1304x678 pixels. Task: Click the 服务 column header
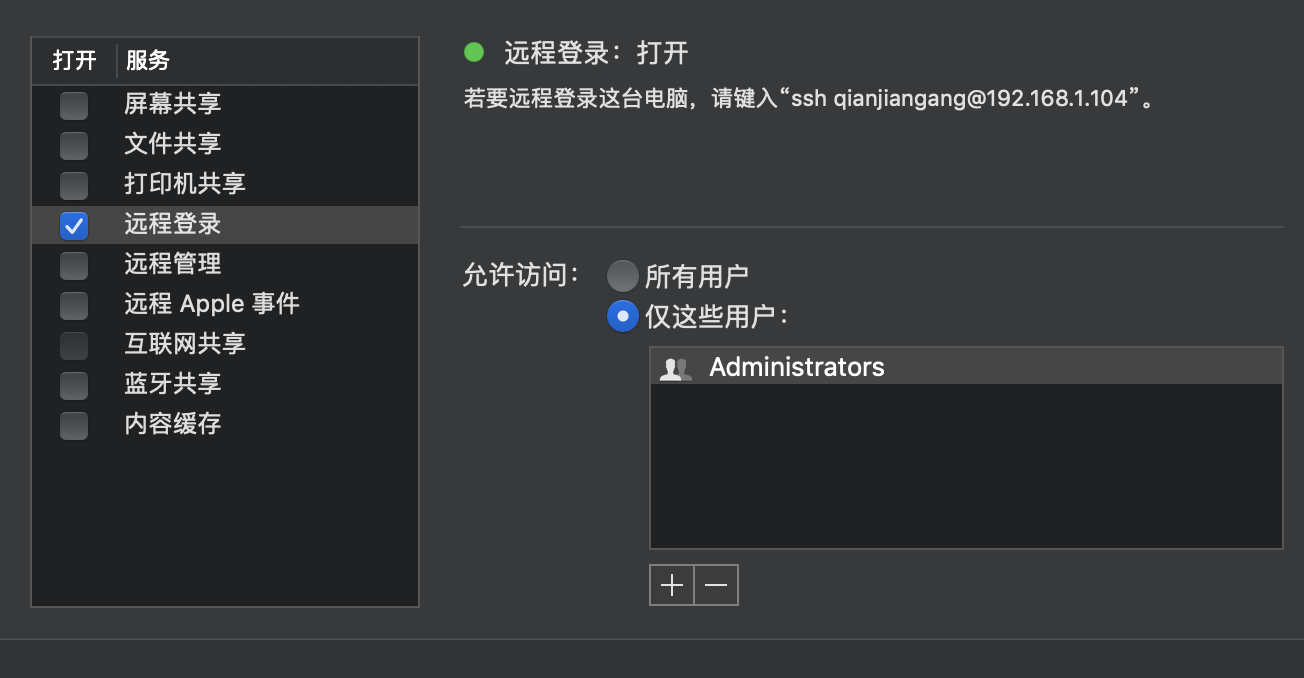coord(148,60)
